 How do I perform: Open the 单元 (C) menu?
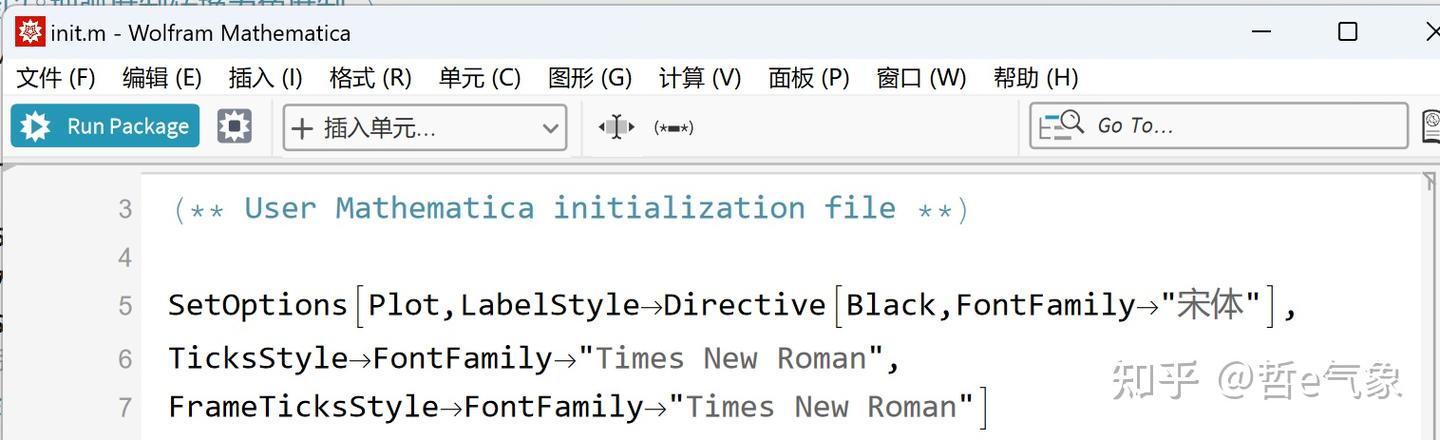coord(479,78)
